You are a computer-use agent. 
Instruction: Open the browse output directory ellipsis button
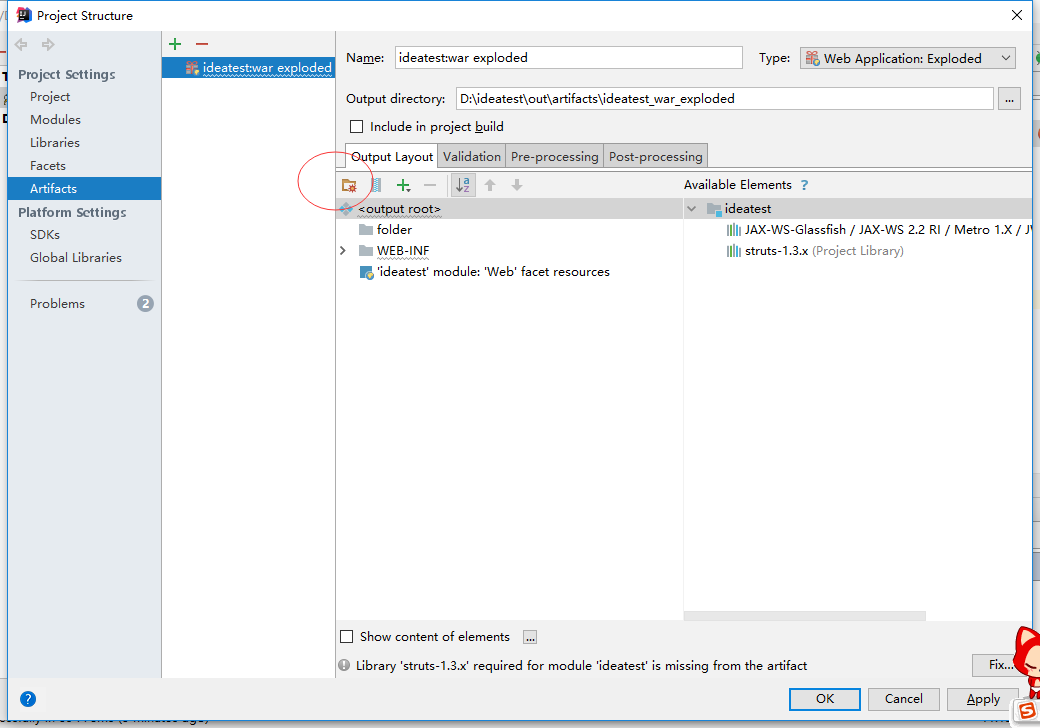click(x=1009, y=98)
